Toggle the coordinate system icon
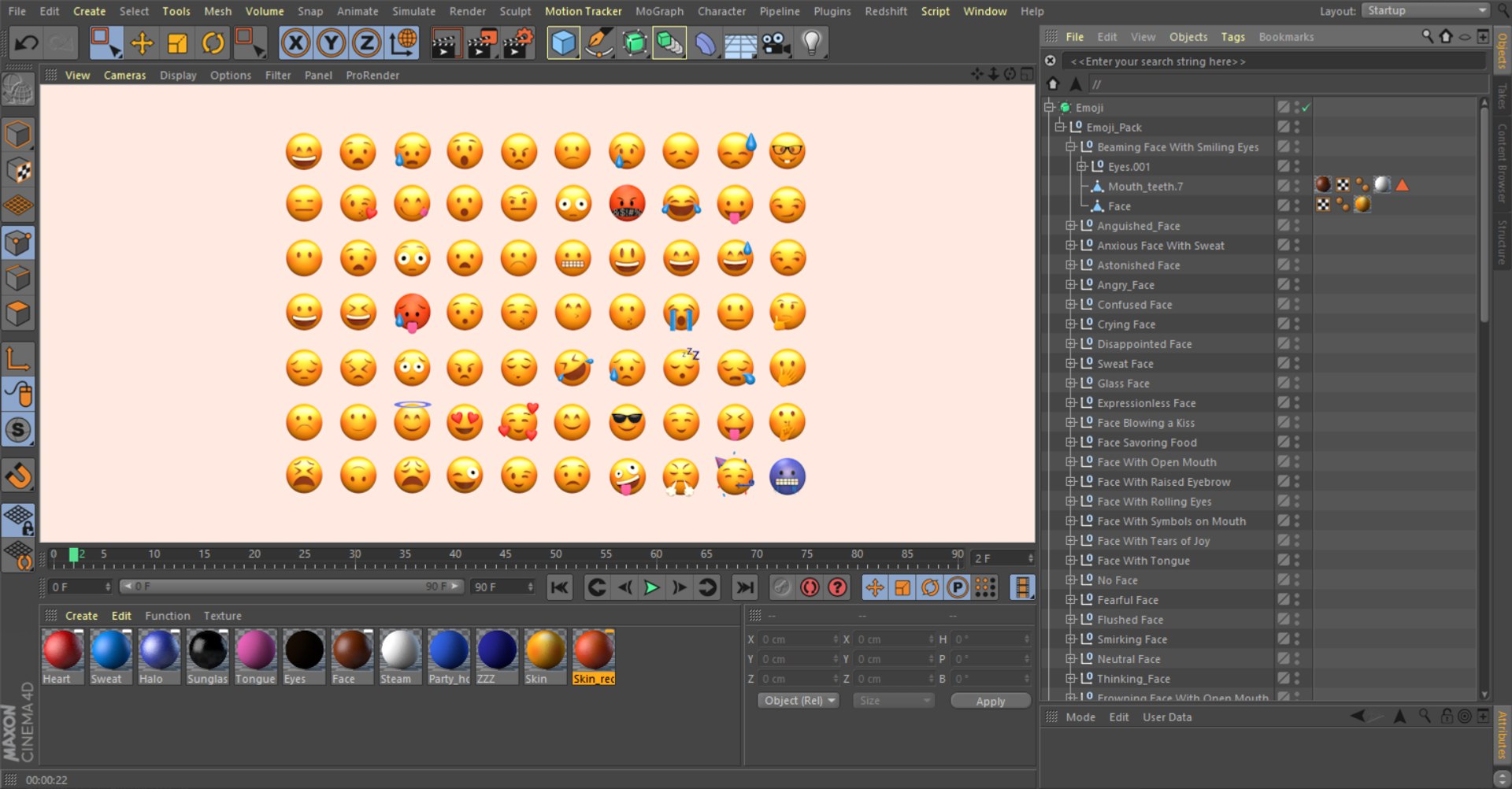 tap(402, 43)
